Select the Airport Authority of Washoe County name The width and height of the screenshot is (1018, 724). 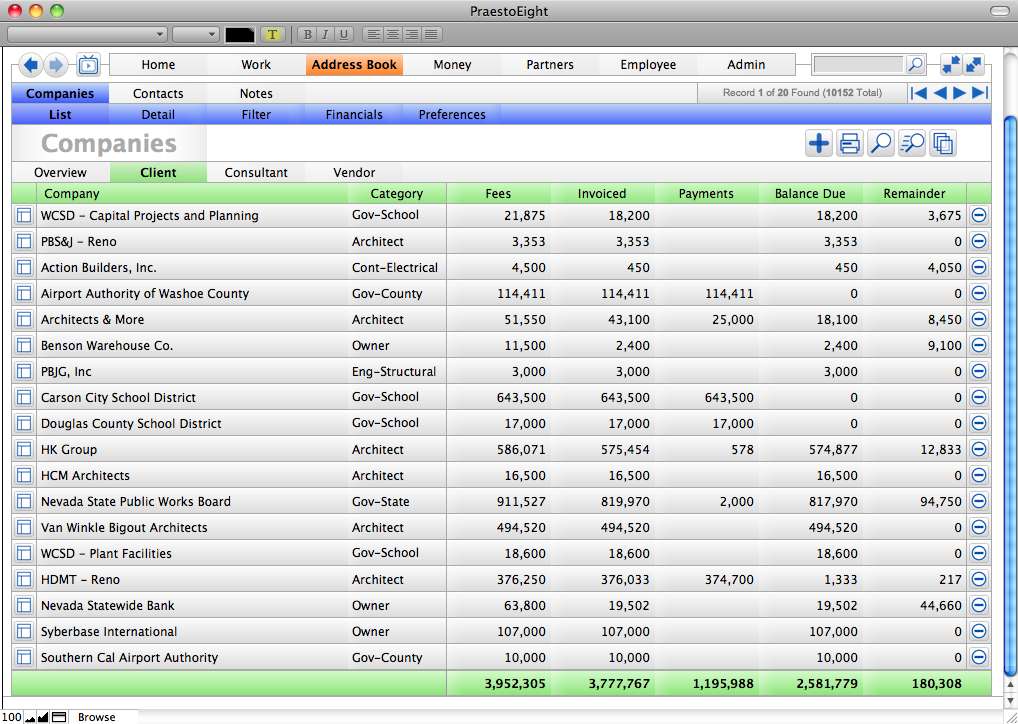click(x=145, y=293)
